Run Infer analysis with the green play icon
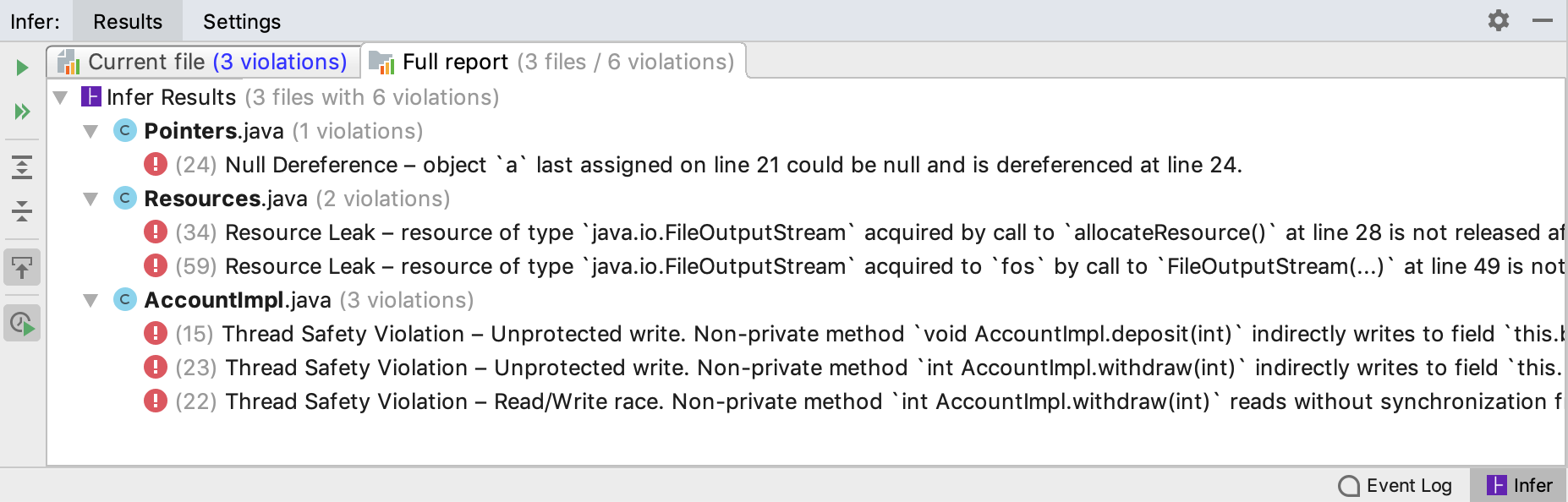The image size is (1568, 502). pyautogui.click(x=22, y=68)
